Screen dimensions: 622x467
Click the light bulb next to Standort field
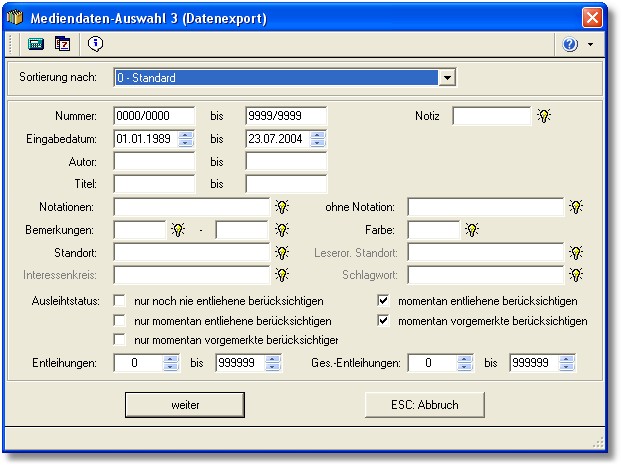tap(283, 252)
